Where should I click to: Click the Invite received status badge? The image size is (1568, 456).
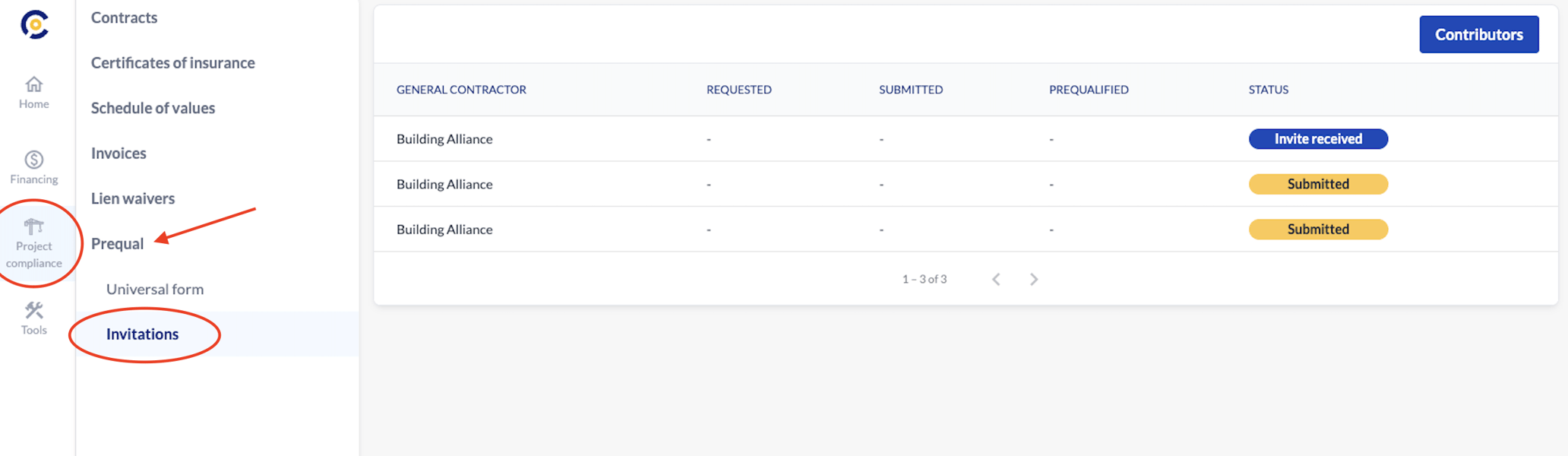[x=1318, y=139]
